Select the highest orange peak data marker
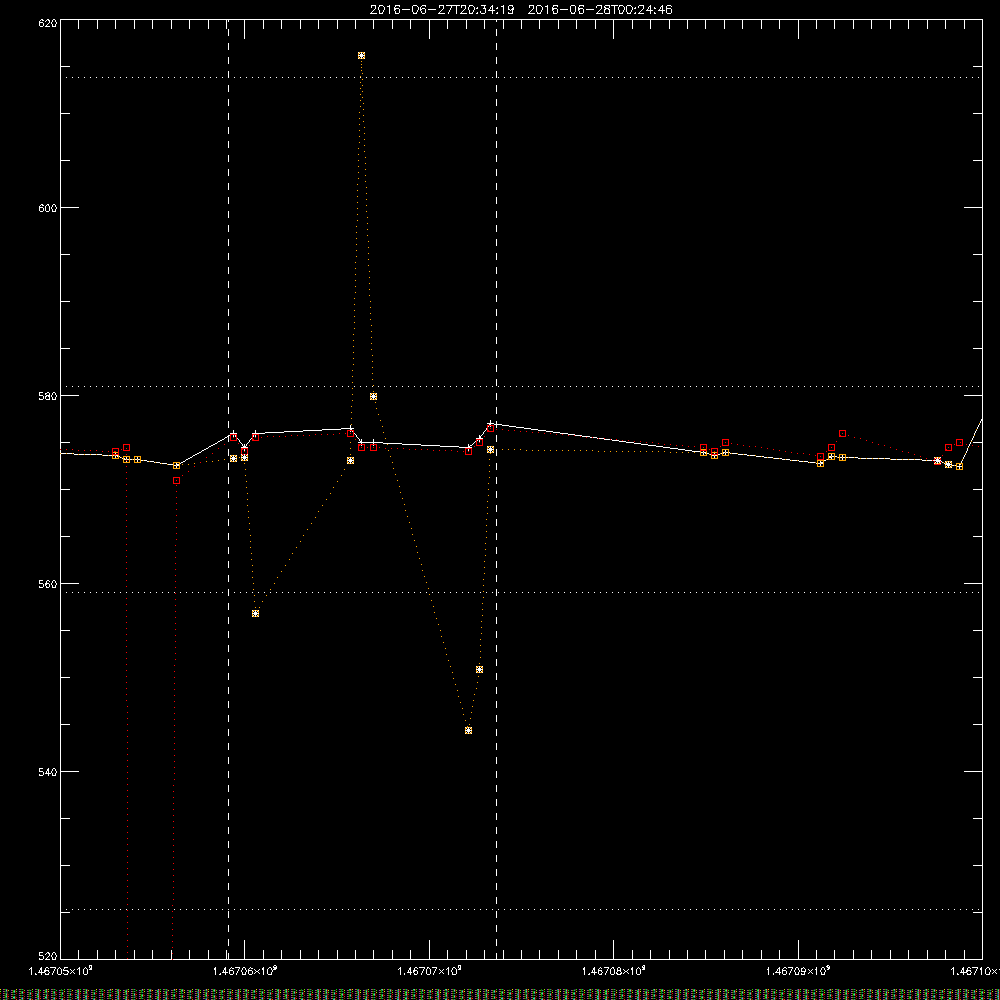Viewport: 1000px width, 1000px height. coord(362,56)
